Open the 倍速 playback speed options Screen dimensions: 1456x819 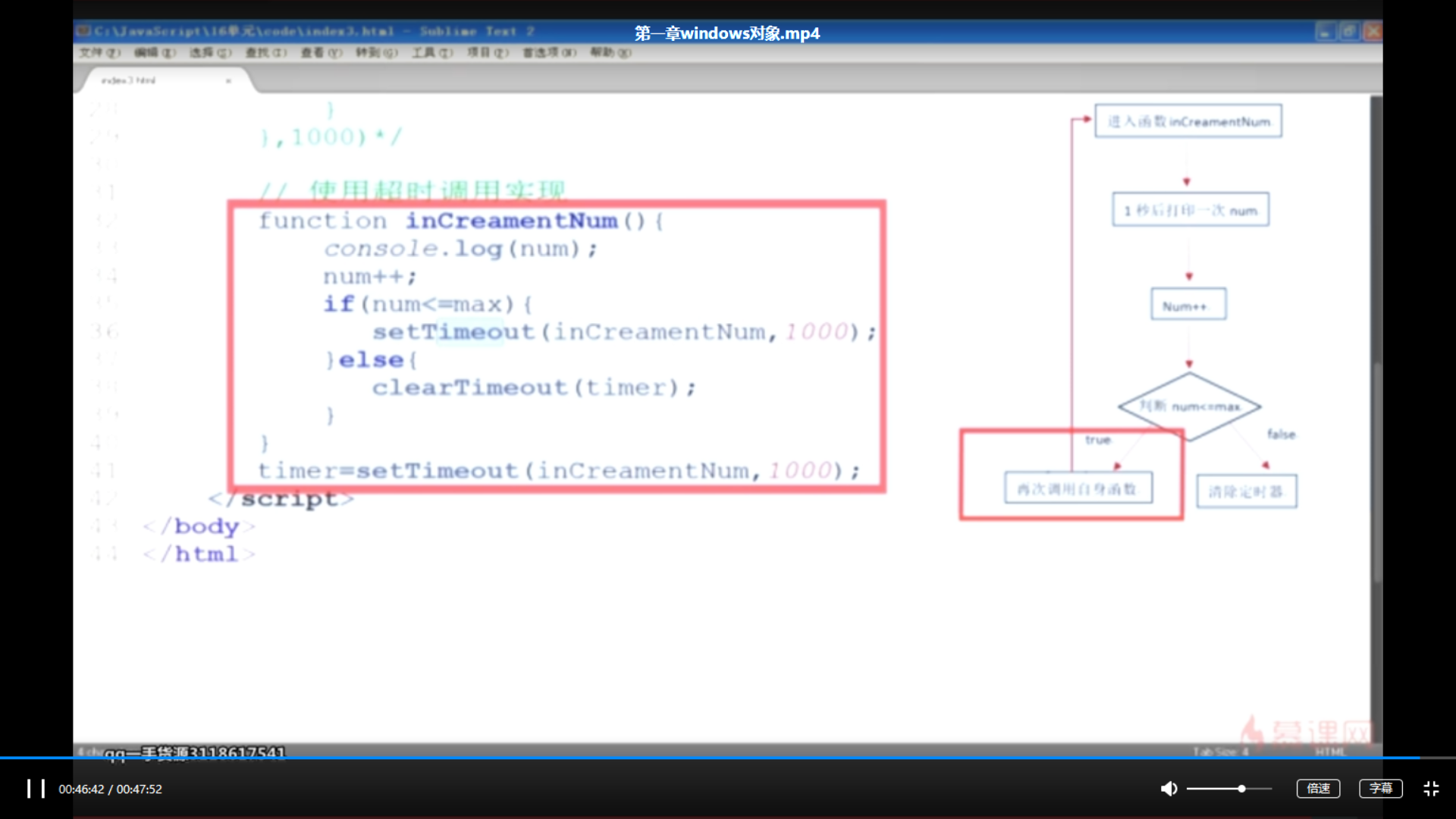click(1318, 789)
